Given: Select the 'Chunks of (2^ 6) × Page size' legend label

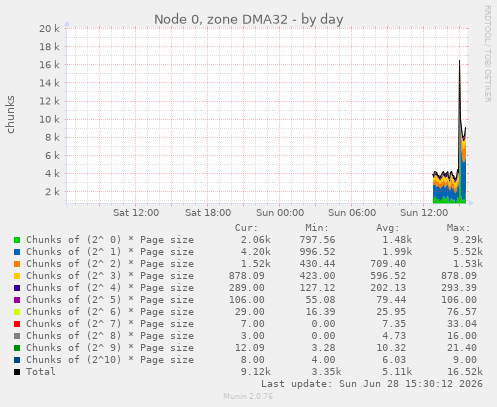Looking at the screenshot, I should pos(110,312).
